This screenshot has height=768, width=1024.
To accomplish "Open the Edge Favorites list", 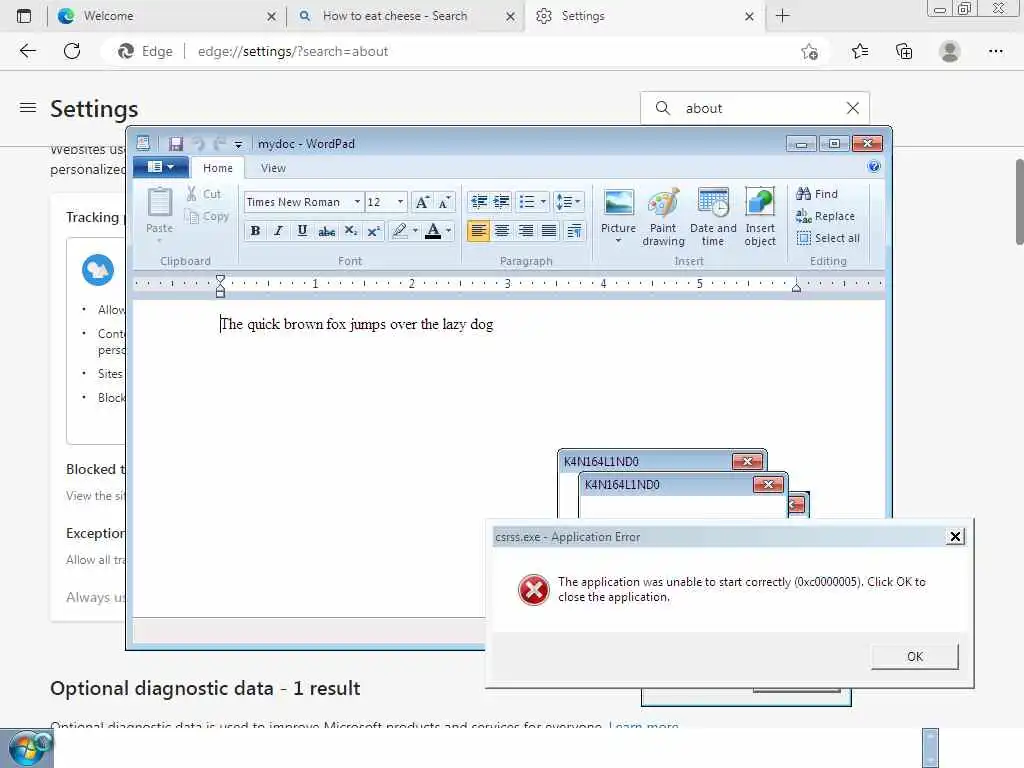I will pyautogui.click(x=859, y=51).
